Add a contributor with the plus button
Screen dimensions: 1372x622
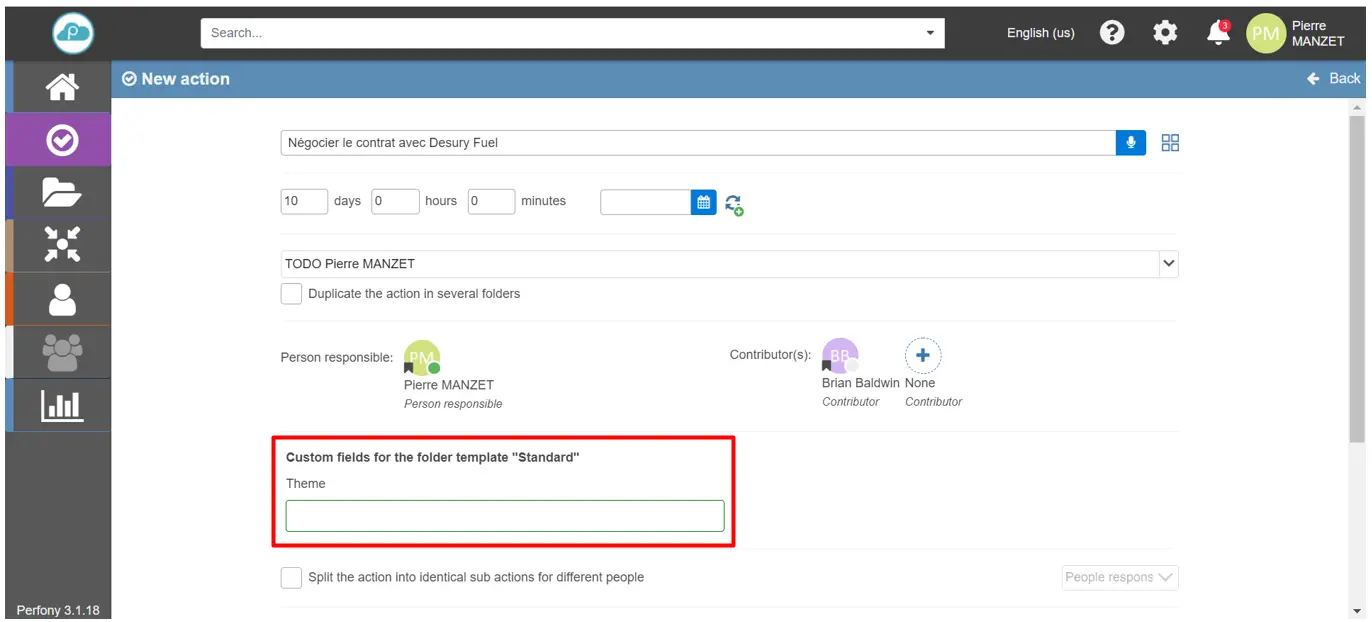922,356
